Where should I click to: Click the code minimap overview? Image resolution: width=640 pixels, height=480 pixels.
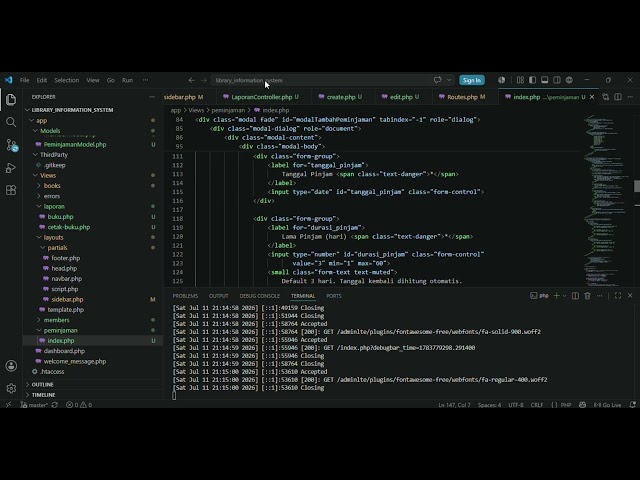[606, 200]
